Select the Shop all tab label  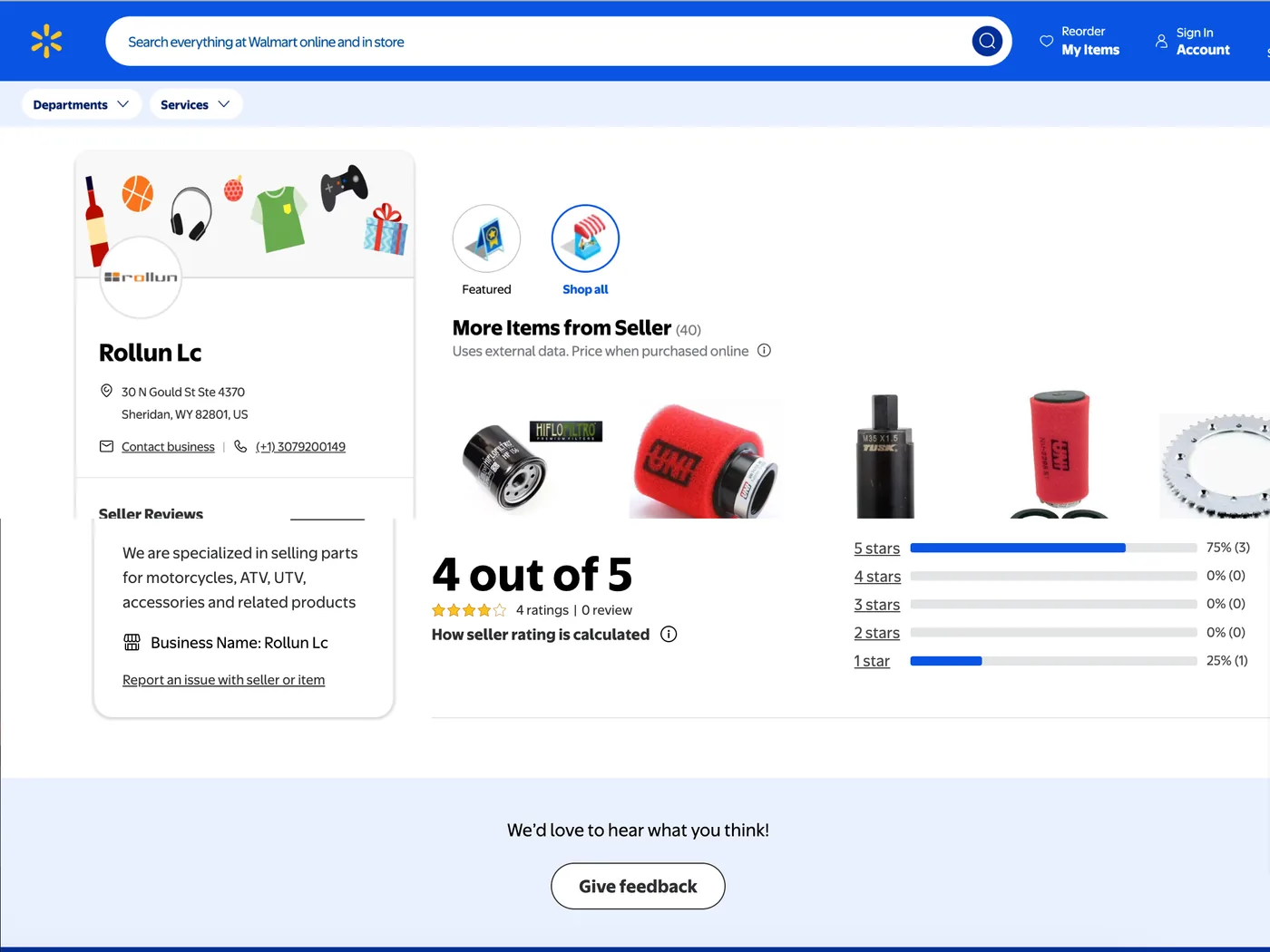click(585, 289)
